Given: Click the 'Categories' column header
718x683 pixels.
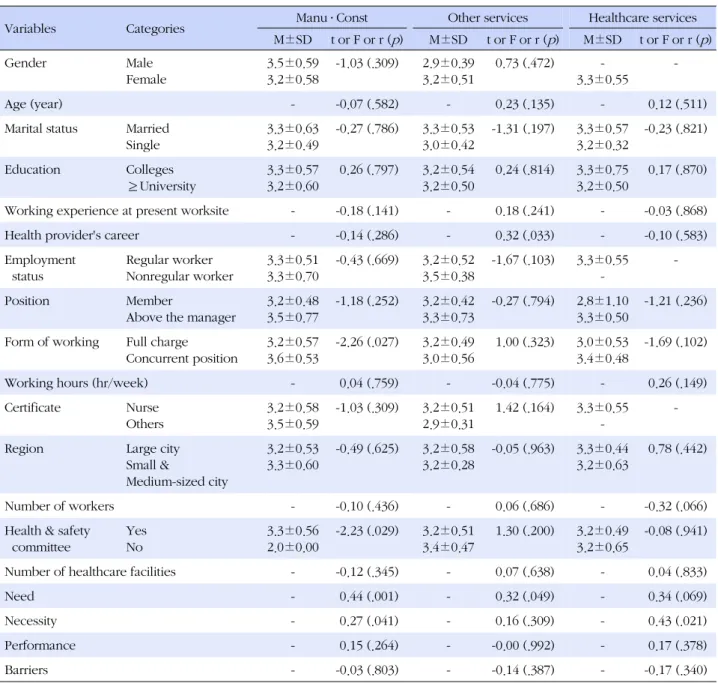Looking at the screenshot, I should (155, 28).
